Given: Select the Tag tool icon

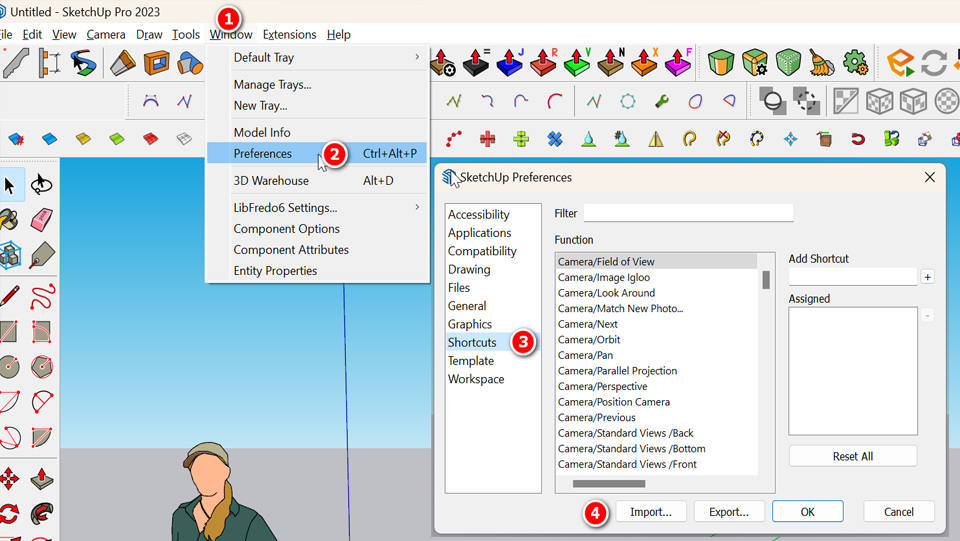Looking at the screenshot, I should (42, 256).
